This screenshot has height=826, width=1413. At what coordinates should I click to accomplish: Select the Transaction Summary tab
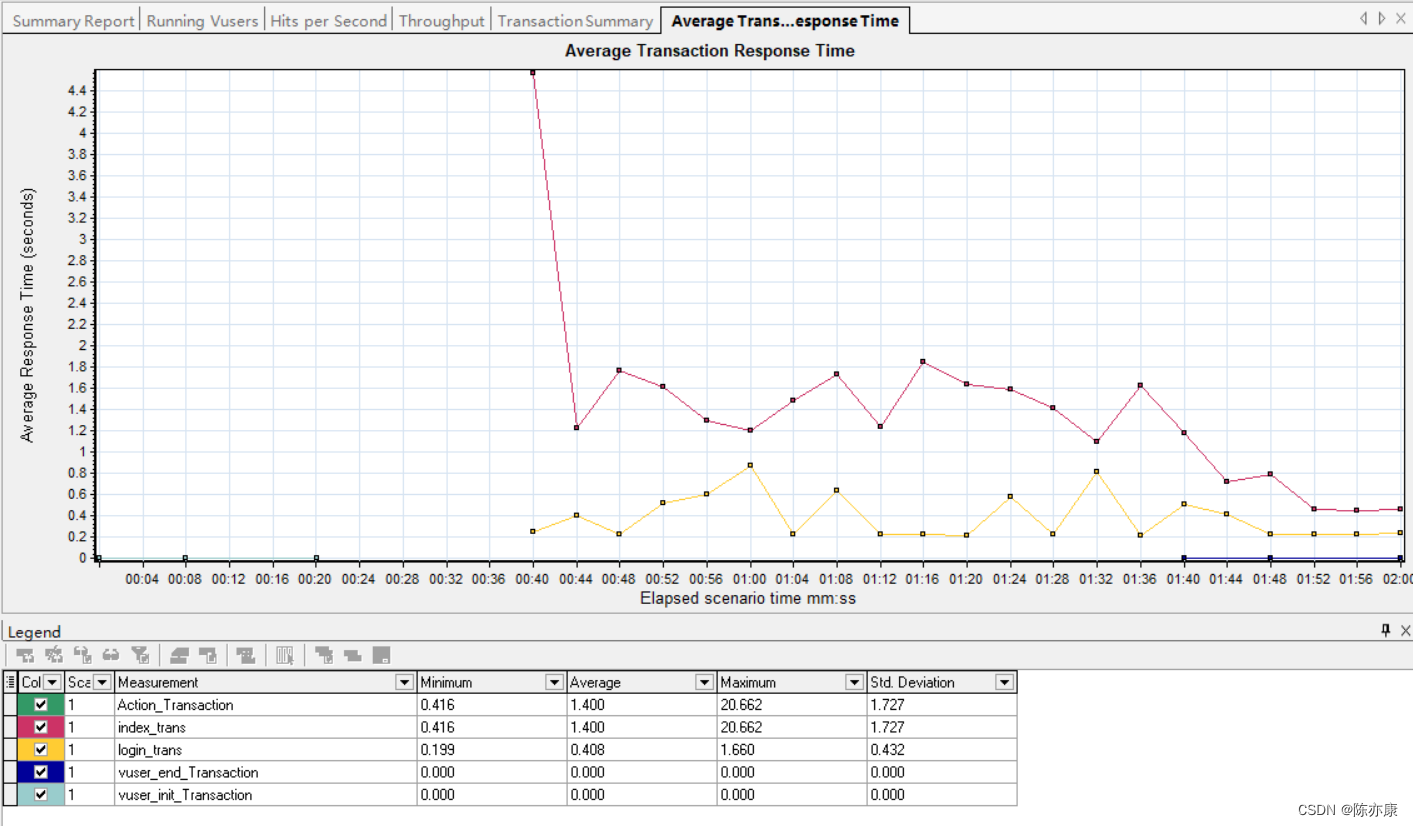575,21
